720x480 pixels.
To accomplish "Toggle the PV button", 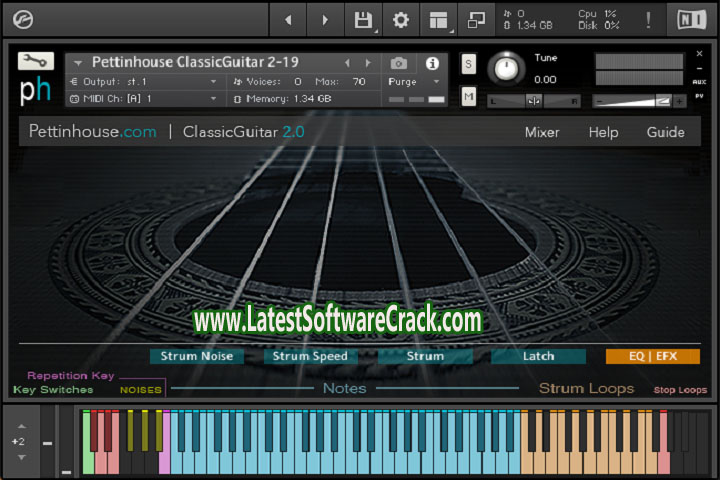I will [x=699, y=96].
